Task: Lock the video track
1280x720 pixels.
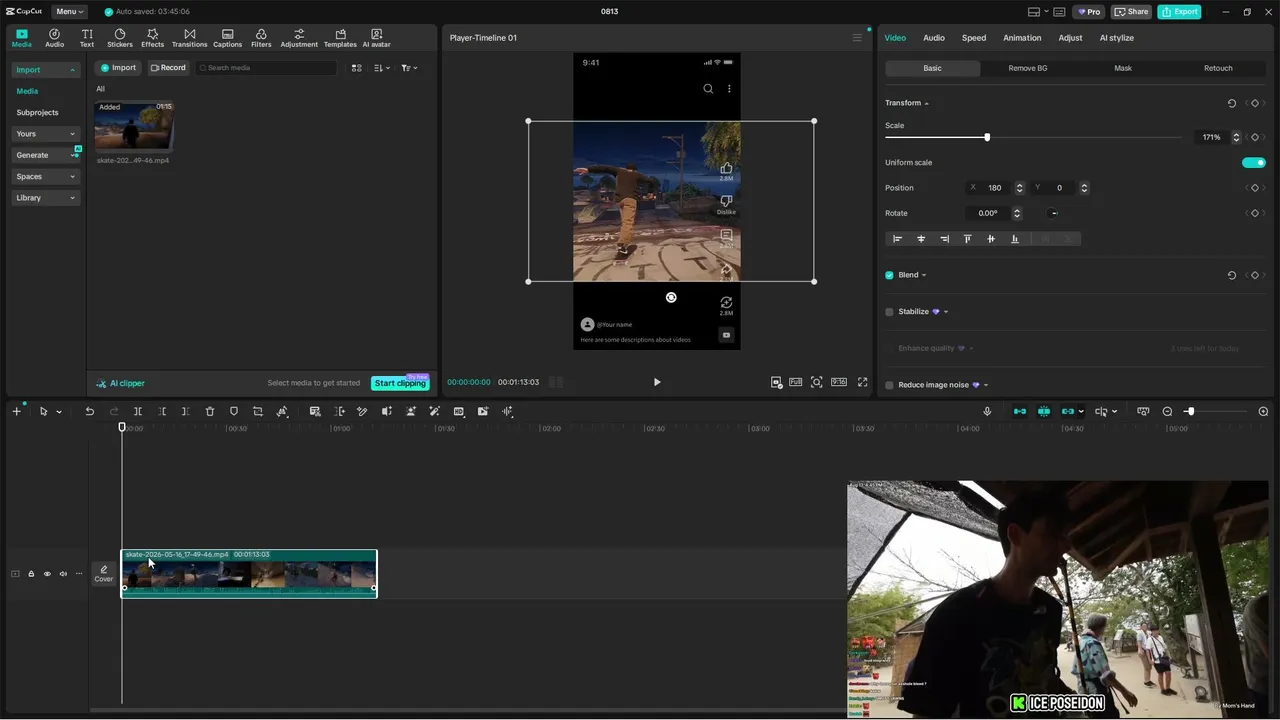Action: [31, 574]
